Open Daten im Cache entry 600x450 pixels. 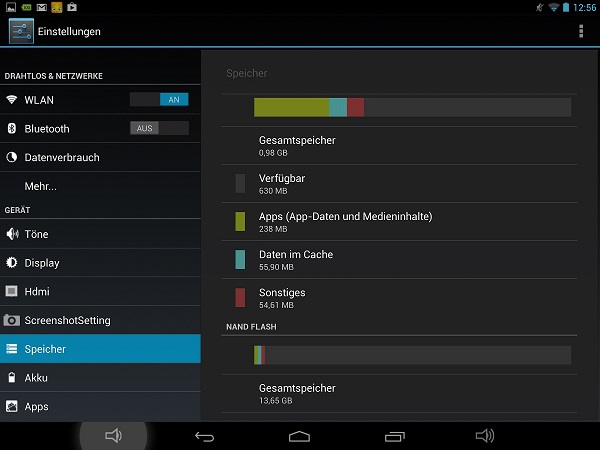399,260
